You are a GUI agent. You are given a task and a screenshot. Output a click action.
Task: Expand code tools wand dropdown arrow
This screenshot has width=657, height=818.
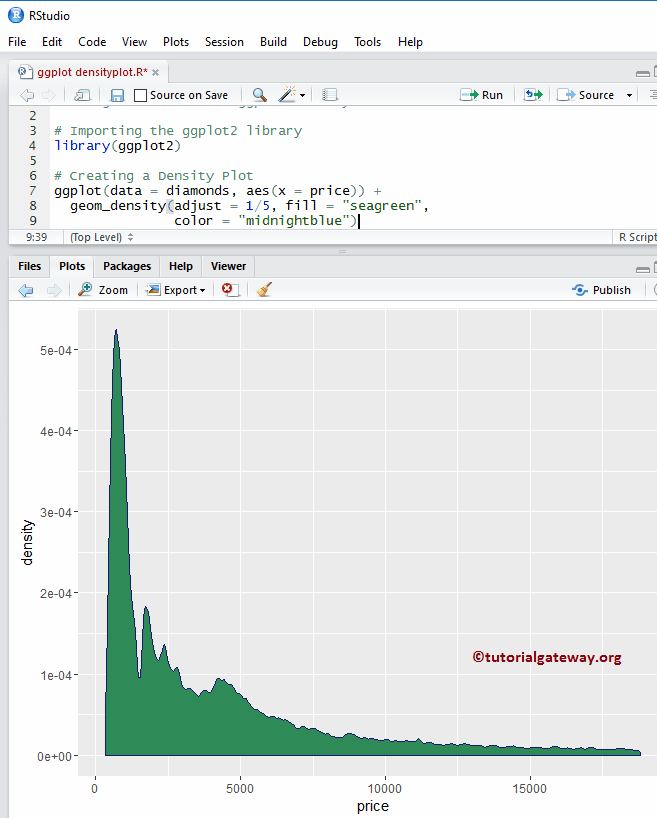coord(303,95)
